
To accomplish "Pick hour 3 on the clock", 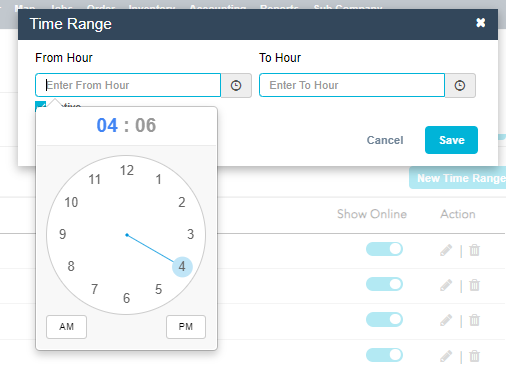I will [190, 234].
